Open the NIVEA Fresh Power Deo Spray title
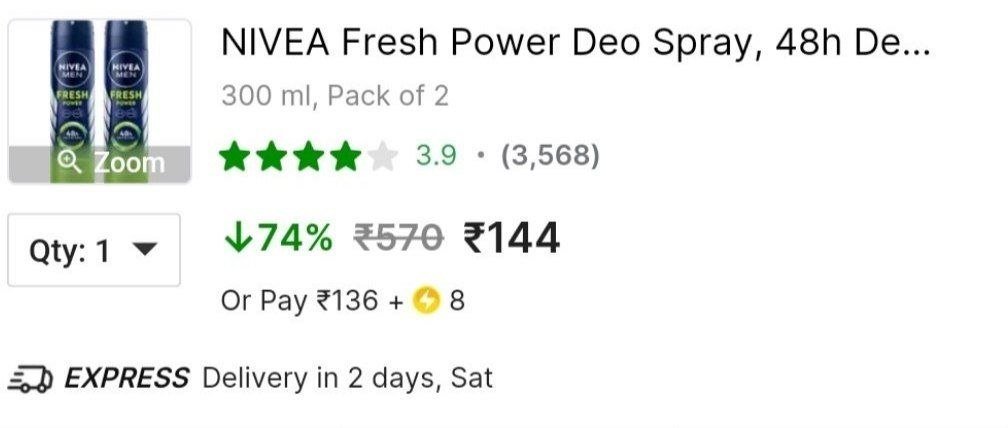The image size is (1008, 428). (575, 44)
